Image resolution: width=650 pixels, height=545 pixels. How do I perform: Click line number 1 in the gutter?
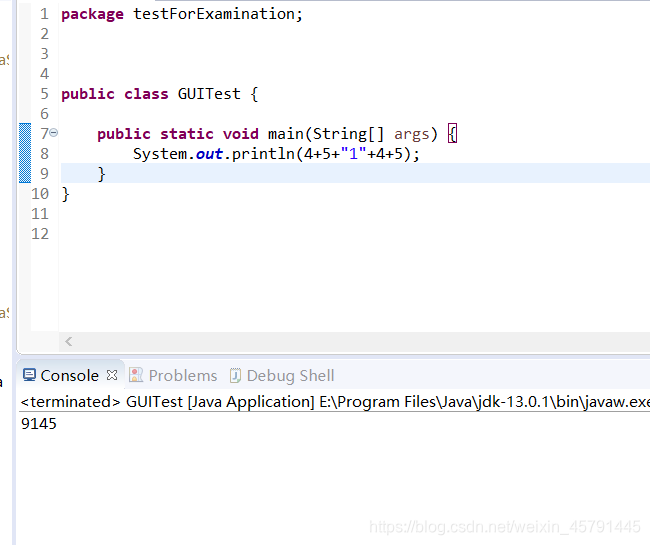click(x=44, y=14)
